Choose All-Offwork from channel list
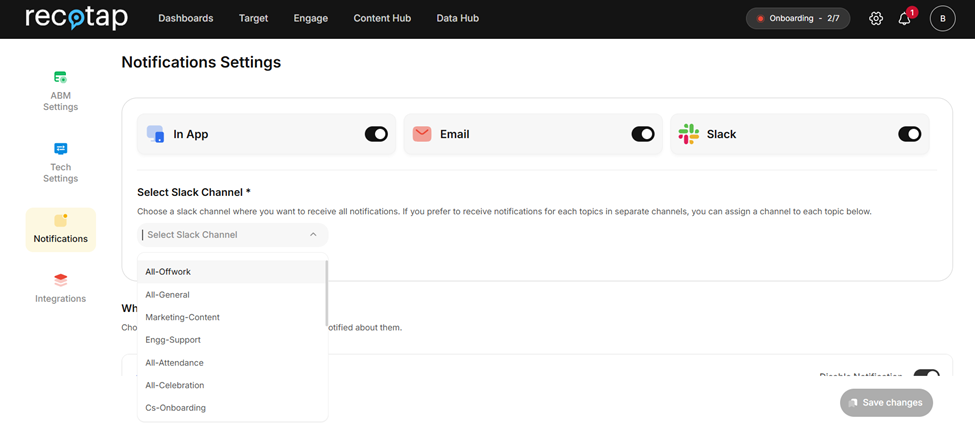 pos(168,272)
